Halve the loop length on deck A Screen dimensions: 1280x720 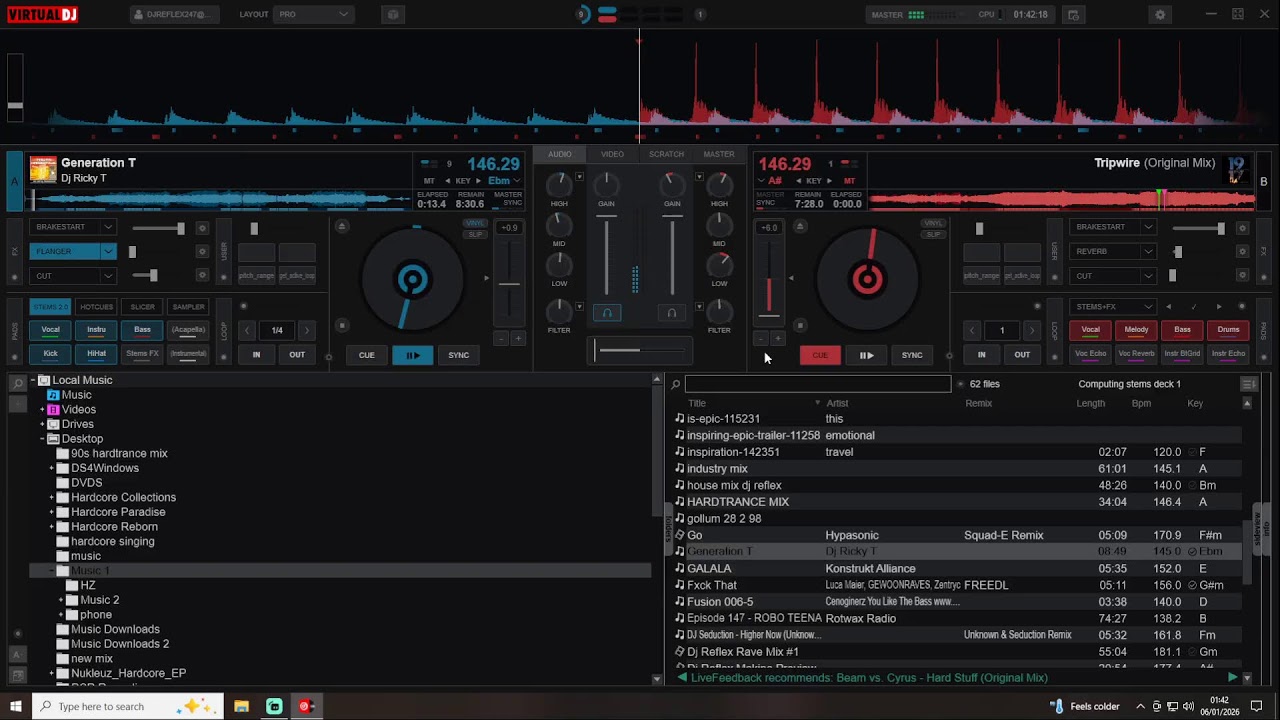tap(247, 330)
